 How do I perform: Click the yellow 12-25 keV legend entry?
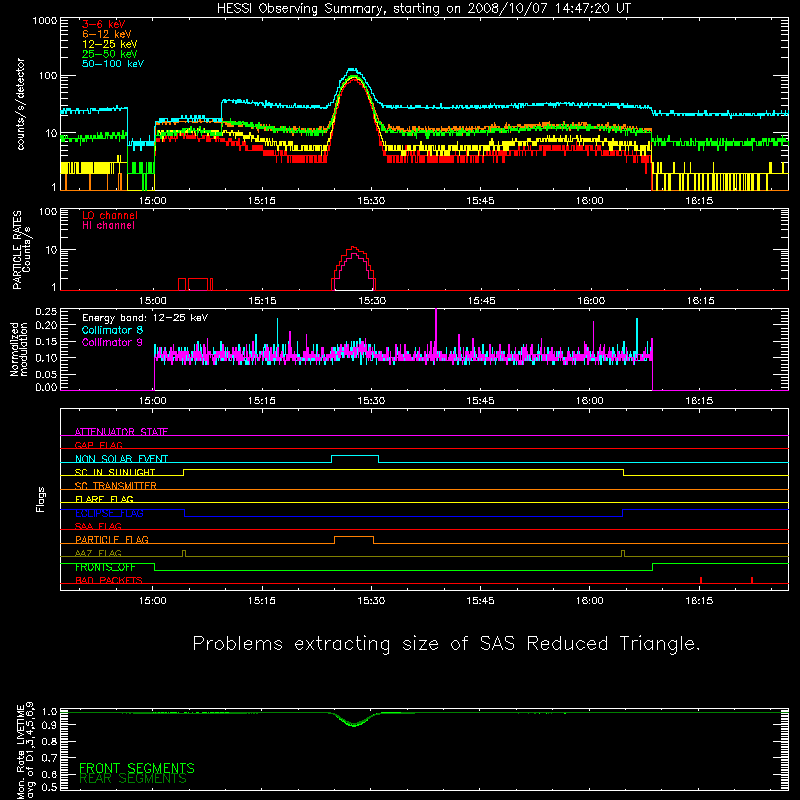110,44
